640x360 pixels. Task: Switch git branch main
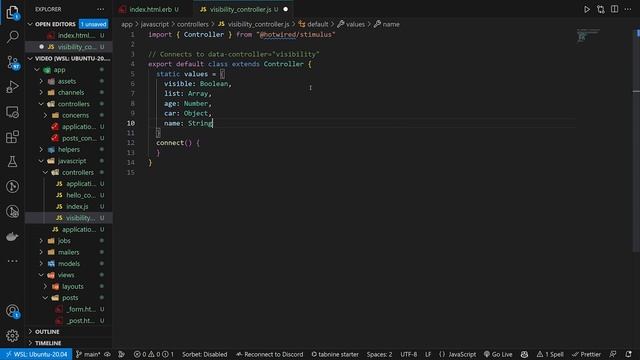(x=88, y=354)
